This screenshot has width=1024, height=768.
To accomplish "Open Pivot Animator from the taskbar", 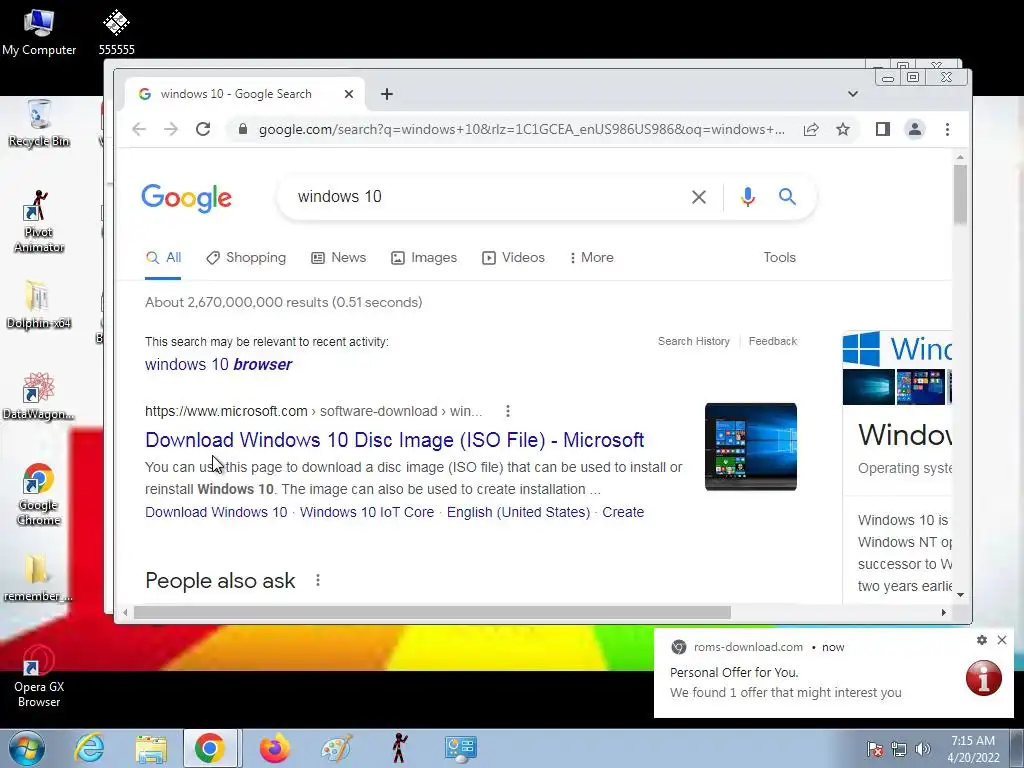I will [x=399, y=748].
